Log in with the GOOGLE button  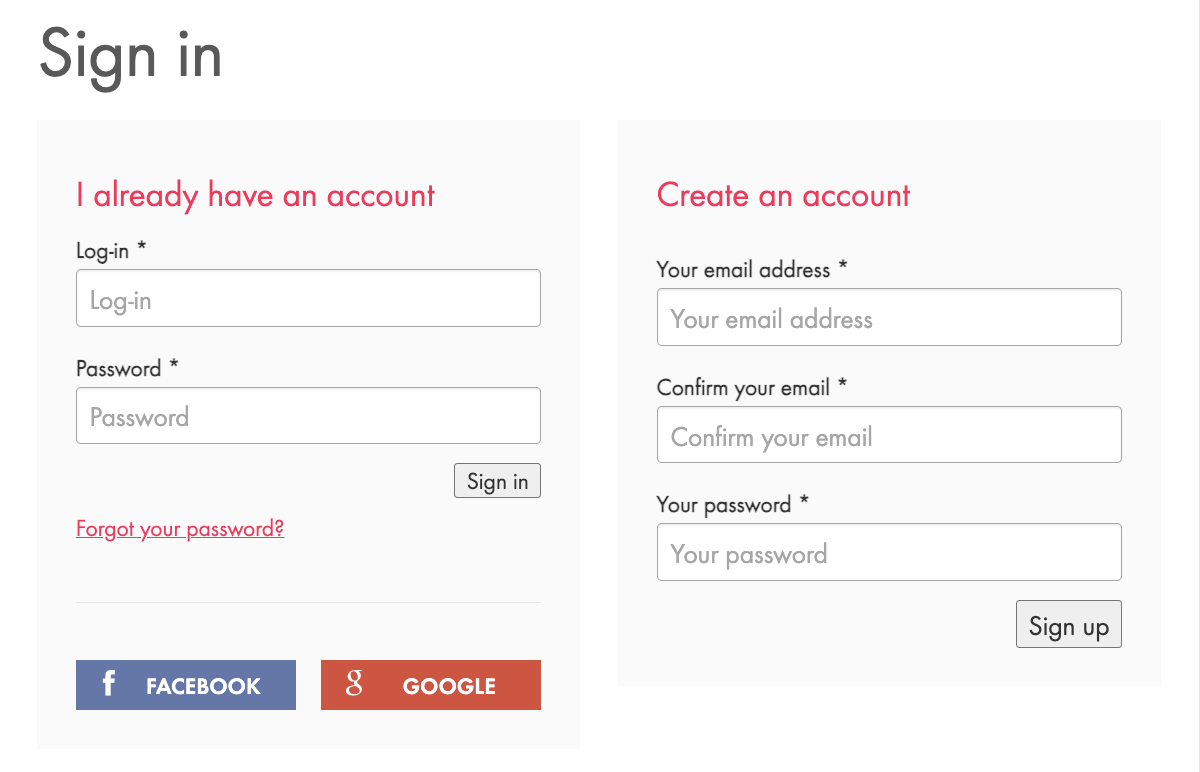click(431, 685)
